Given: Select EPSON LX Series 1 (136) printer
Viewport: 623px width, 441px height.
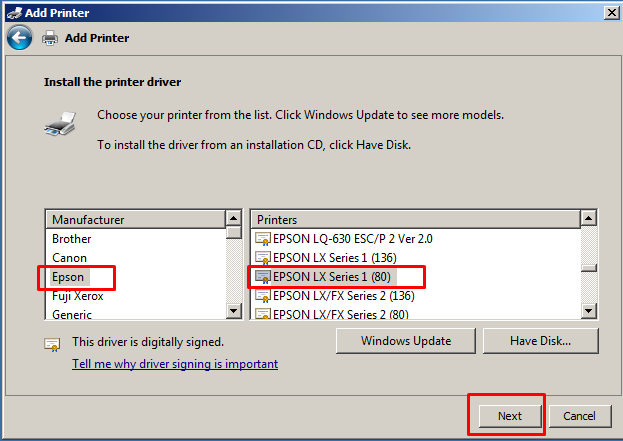Looking at the screenshot, I should (335, 258).
